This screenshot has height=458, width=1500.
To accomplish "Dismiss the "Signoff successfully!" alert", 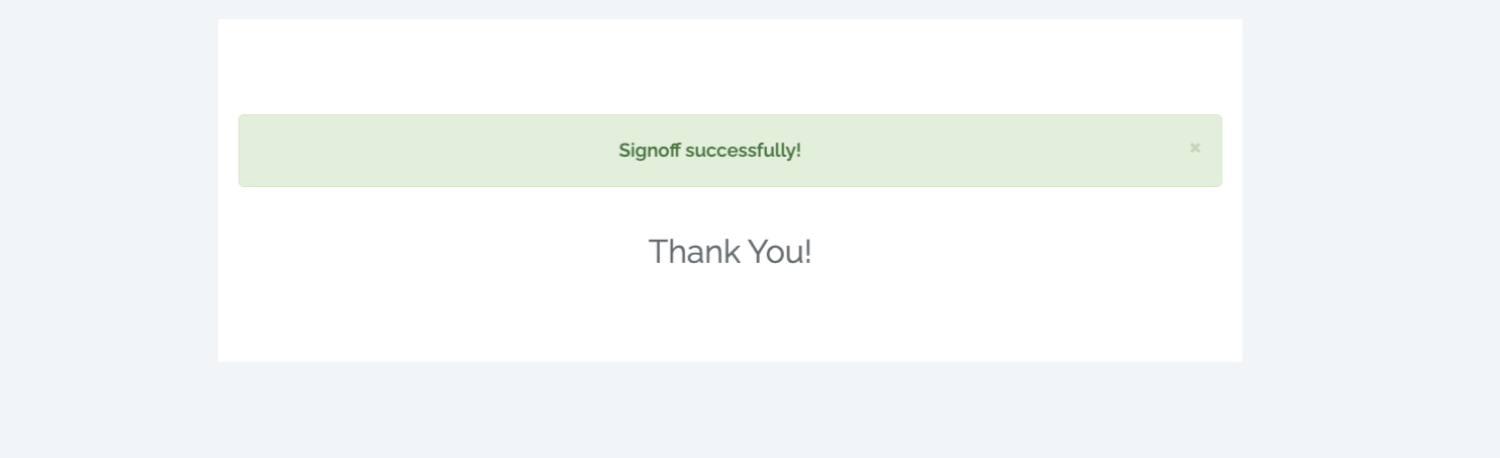I will [1194, 148].
